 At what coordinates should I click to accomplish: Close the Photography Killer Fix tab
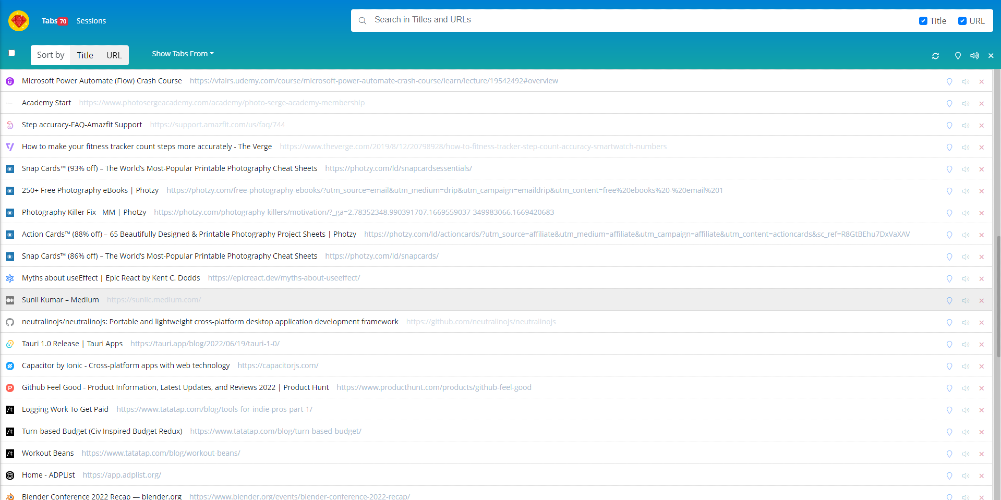click(x=982, y=213)
